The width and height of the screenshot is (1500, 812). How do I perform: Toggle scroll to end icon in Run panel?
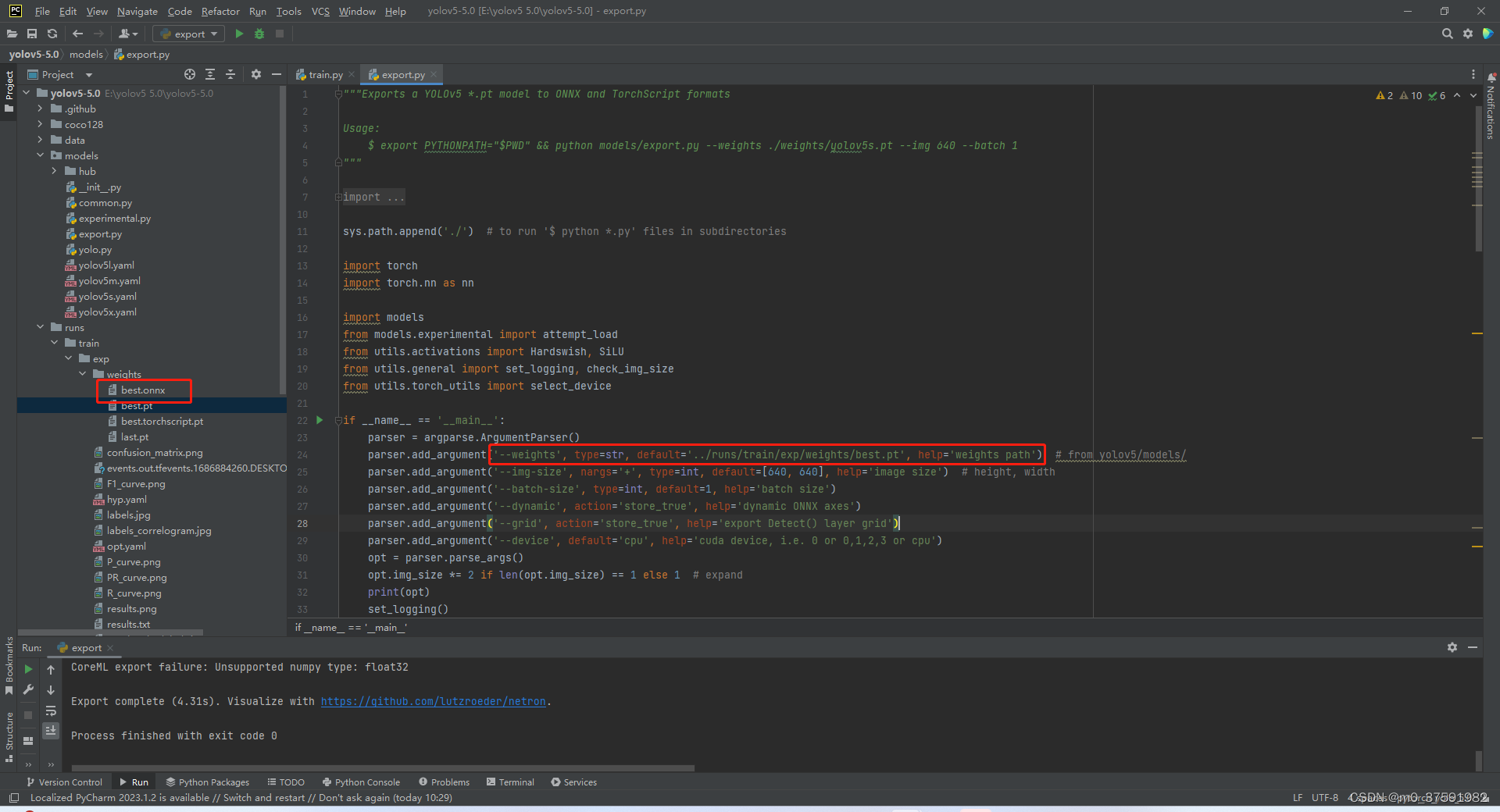[51, 731]
